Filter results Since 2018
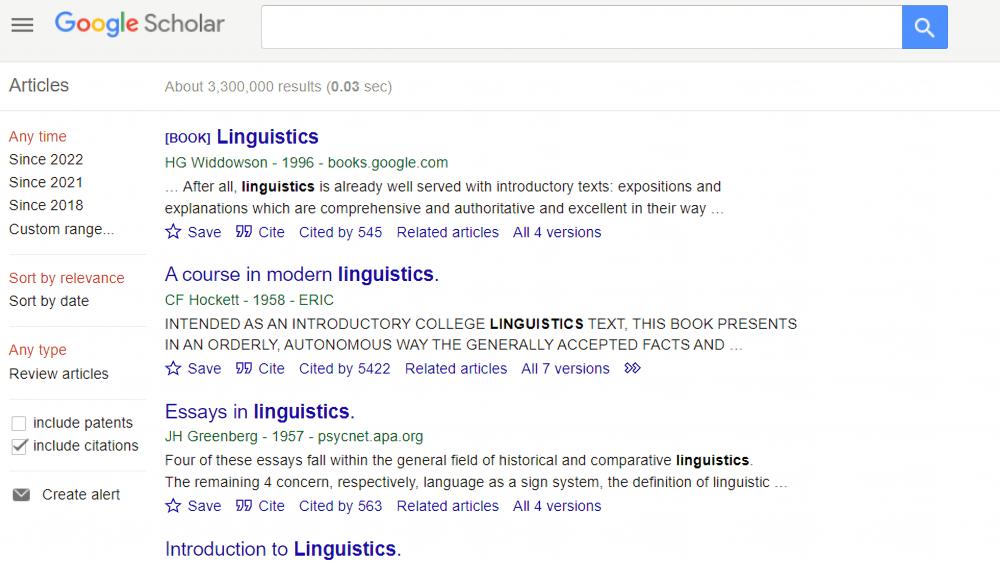This screenshot has width=1000, height=562. [x=46, y=205]
